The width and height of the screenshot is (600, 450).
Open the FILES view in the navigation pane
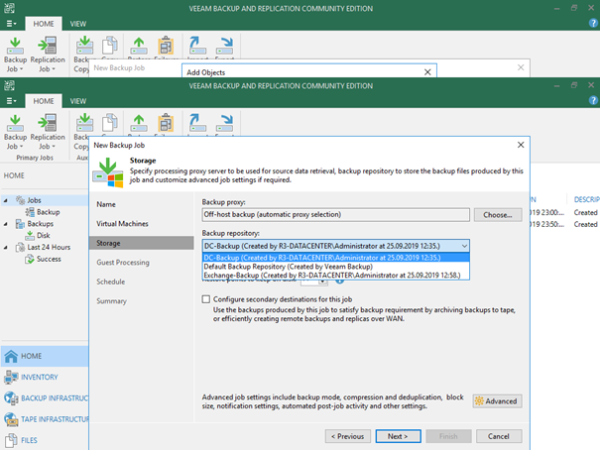11,439
